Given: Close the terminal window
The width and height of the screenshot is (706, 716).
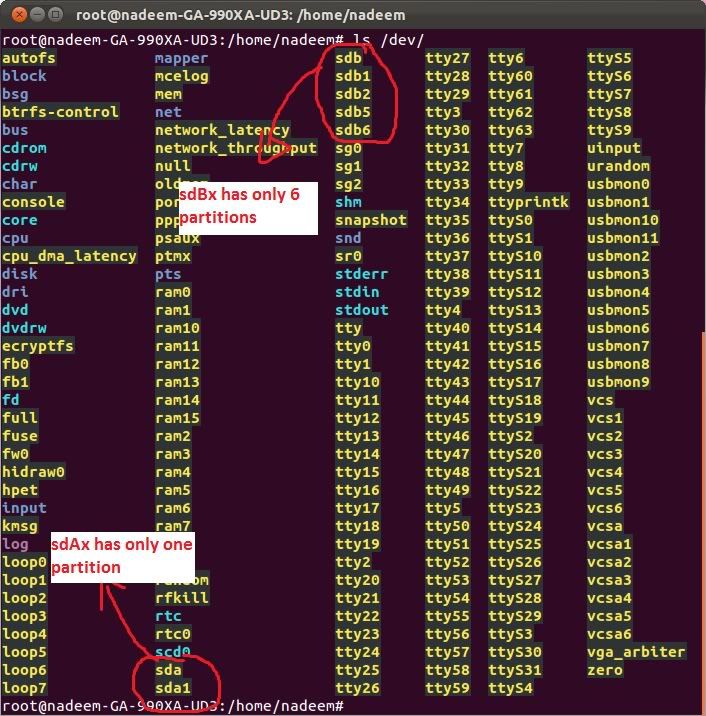Looking at the screenshot, I should tap(19, 15).
